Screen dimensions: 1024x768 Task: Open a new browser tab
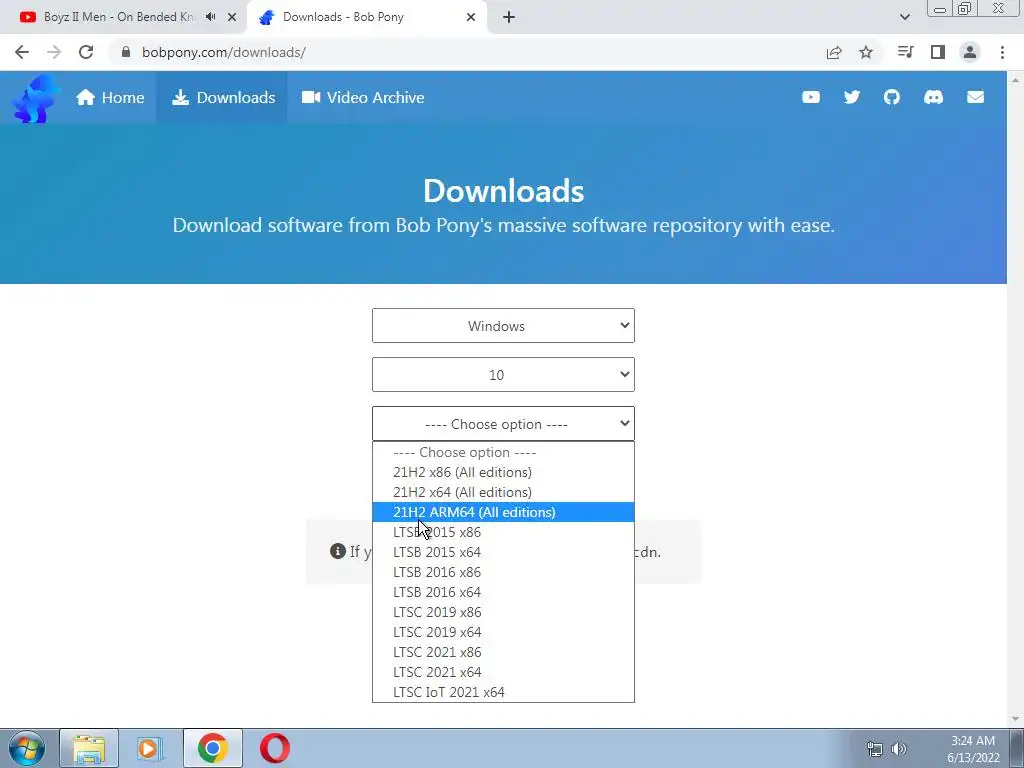(x=509, y=17)
